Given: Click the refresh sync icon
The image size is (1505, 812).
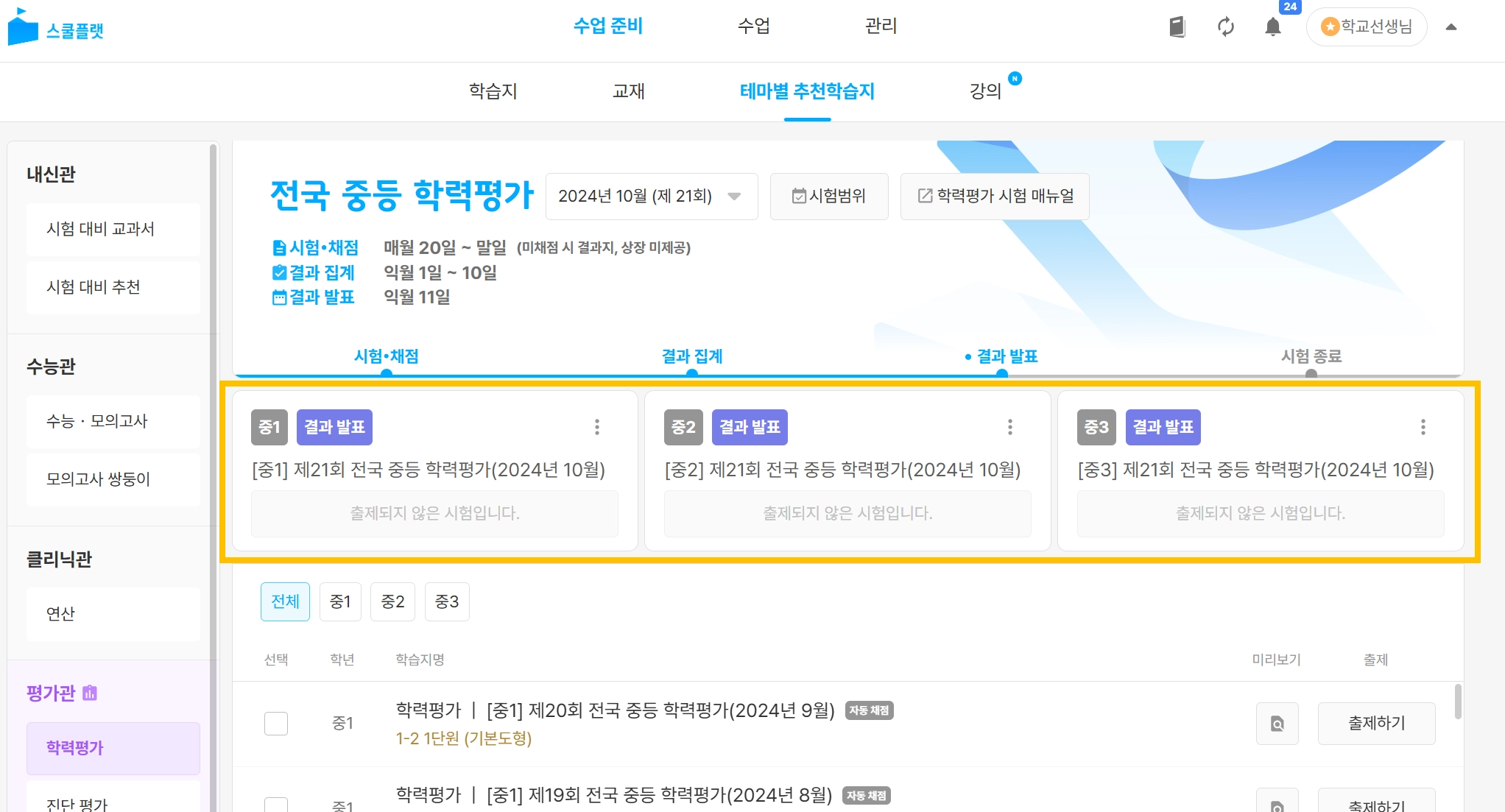Looking at the screenshot, I should coord(1226,27).
